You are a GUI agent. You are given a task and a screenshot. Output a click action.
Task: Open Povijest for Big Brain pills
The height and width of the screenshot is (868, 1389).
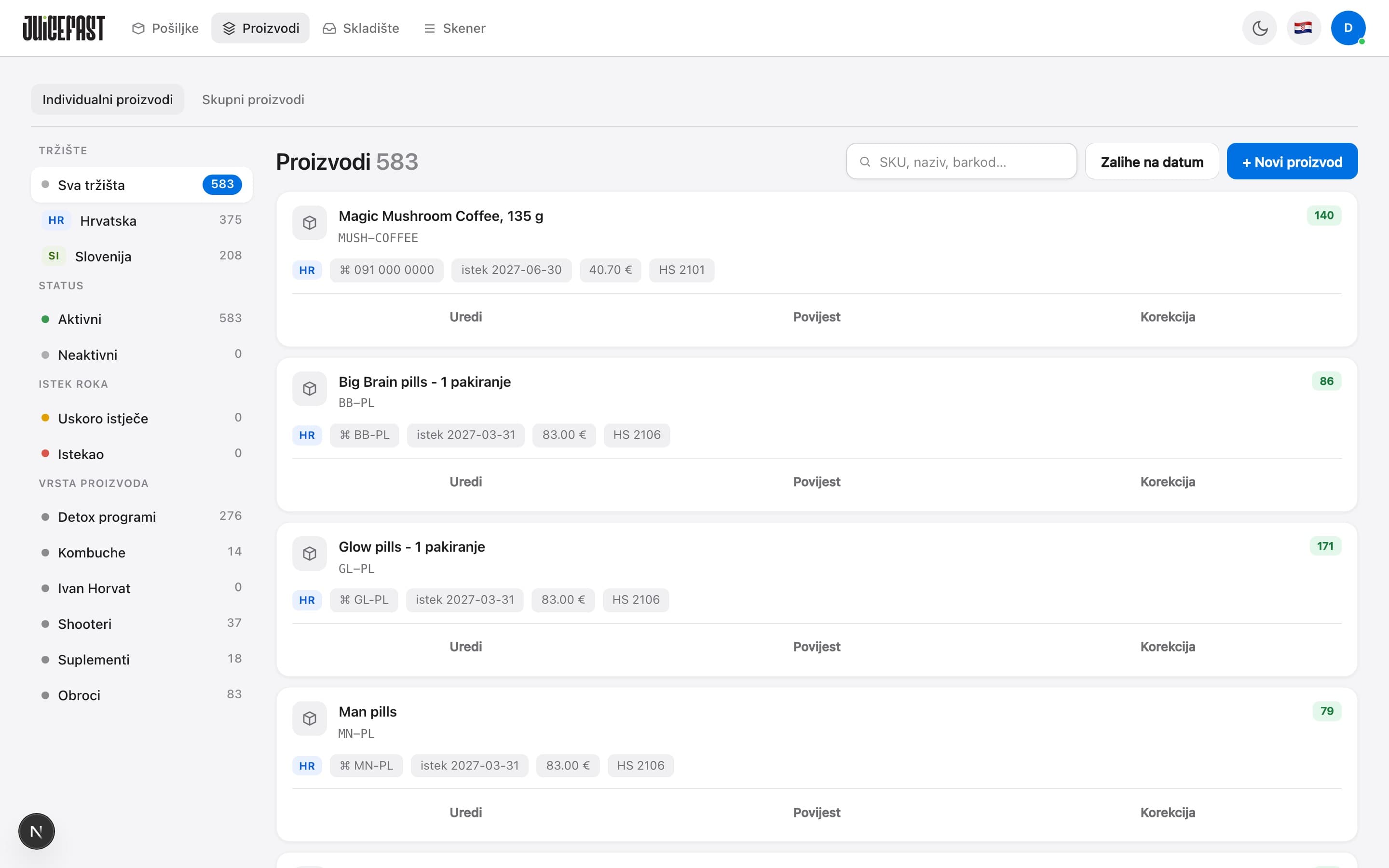pos(817,482)
